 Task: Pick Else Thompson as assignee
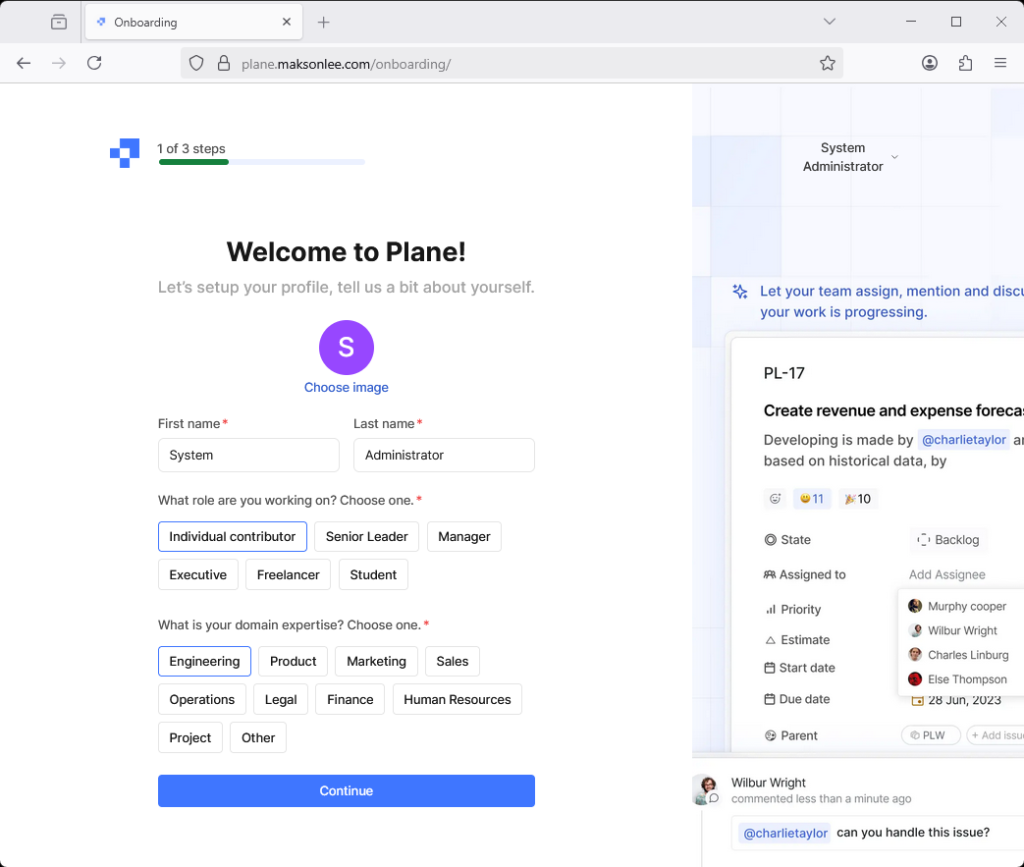(958, 679)
